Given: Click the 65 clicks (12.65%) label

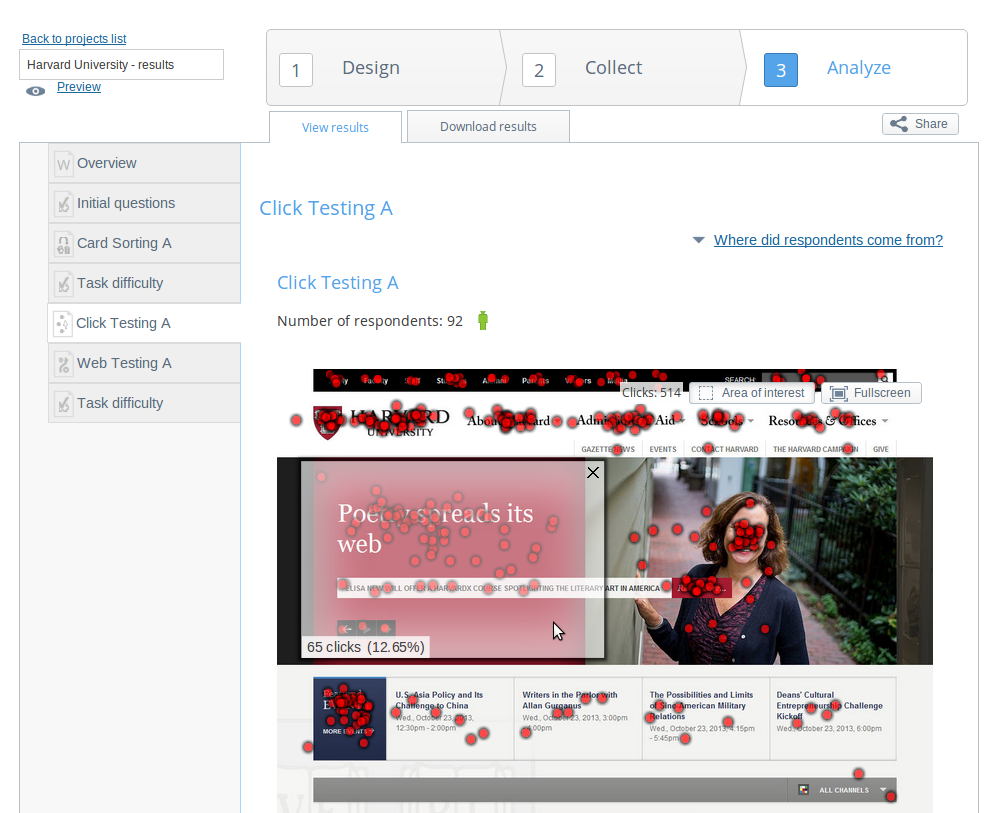Looking at the screenshot, I should pos(366,647).
